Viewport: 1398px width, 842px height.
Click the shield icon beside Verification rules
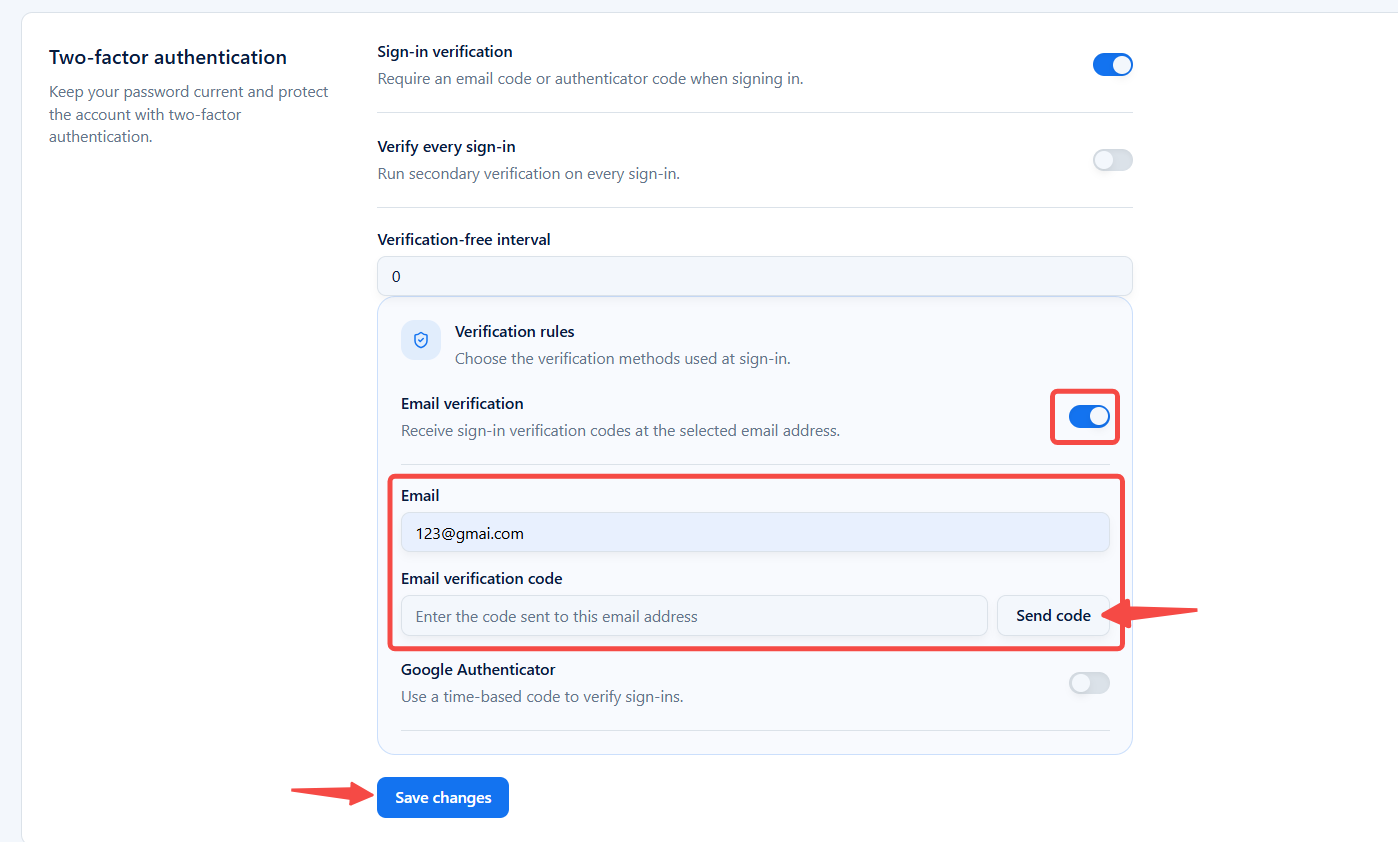[421, 340]
